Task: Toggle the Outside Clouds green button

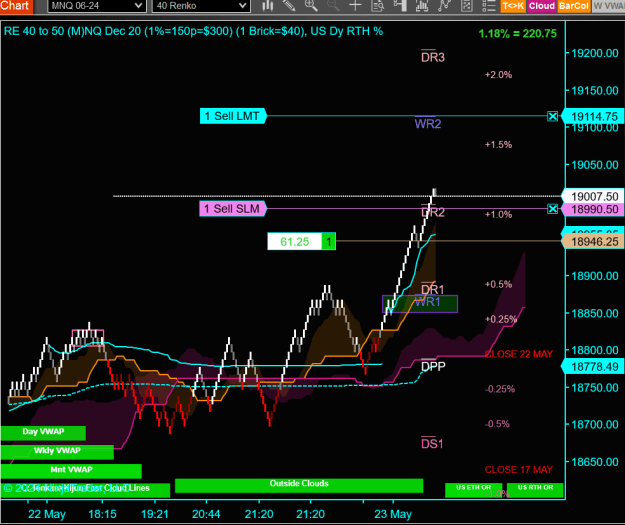Action: click(x=299, y=486)
